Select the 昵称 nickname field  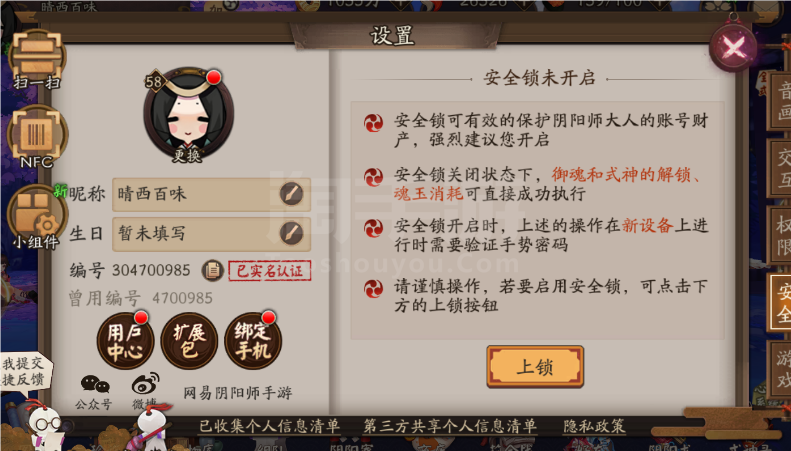(x=211, y=194)
